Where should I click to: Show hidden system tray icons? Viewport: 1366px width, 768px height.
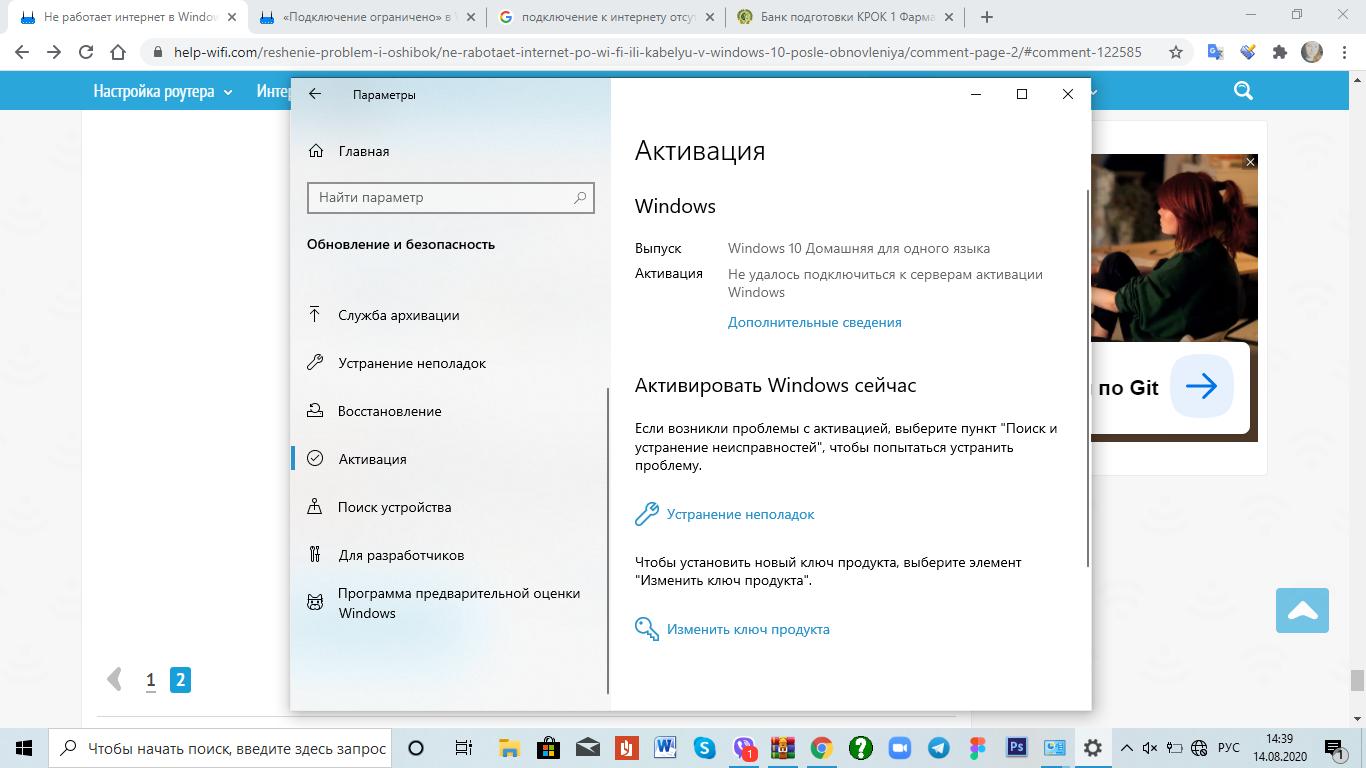pos(1126,748)
